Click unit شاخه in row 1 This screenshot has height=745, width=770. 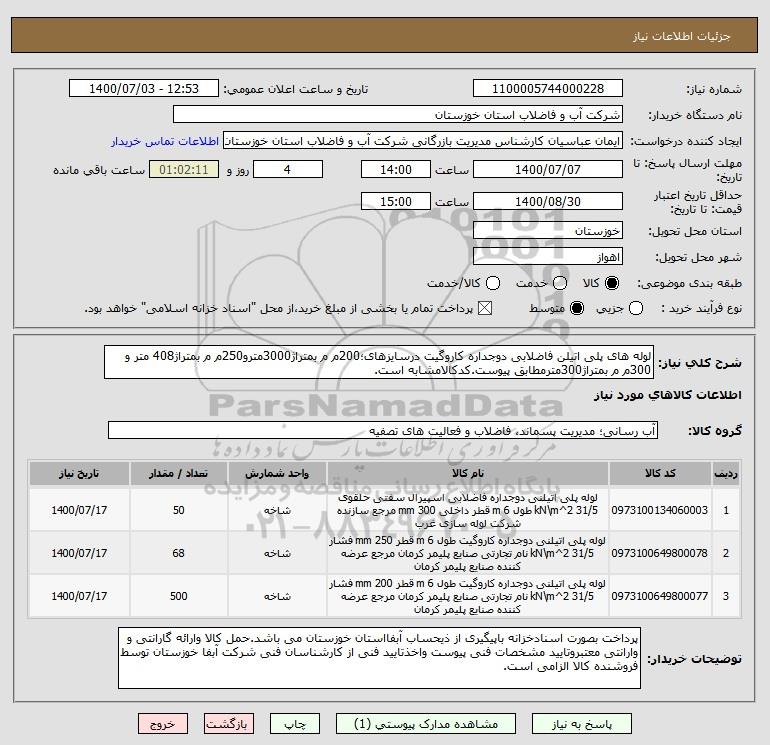pyautogui.click(x=277, y=510)
